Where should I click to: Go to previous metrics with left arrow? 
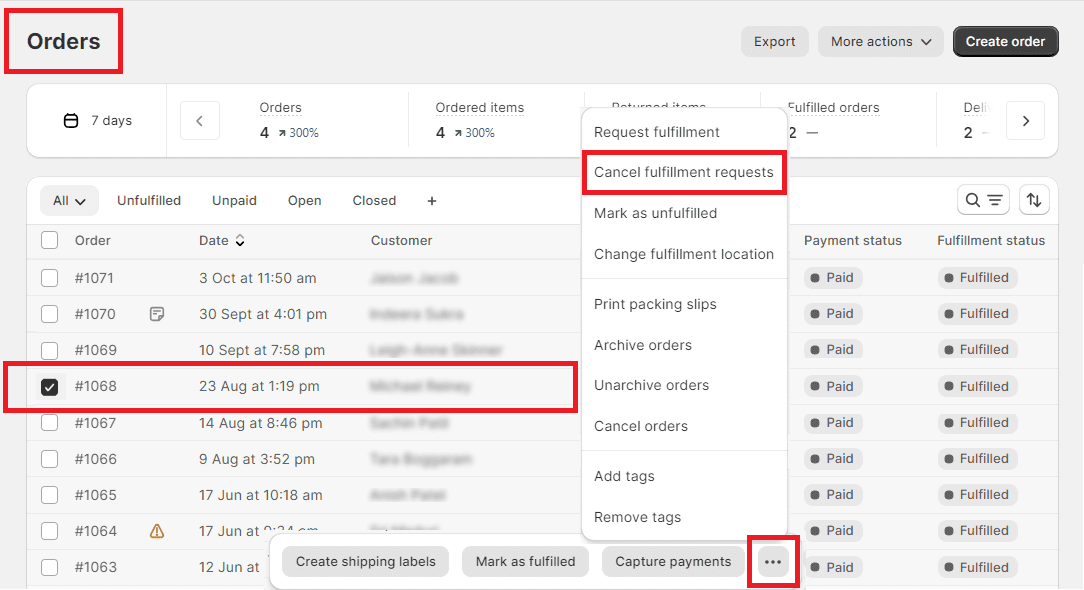(x=200, y=121)
